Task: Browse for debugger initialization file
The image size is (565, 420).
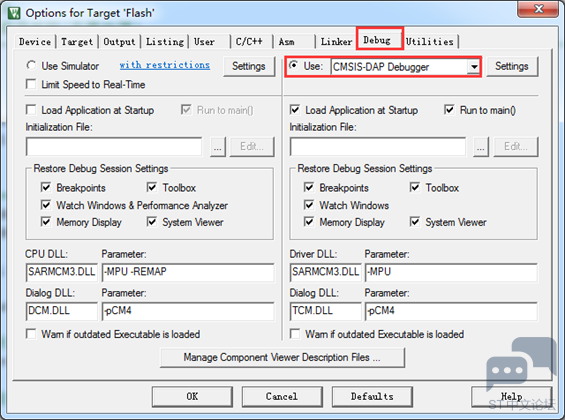Action: (x=481, y=147)
